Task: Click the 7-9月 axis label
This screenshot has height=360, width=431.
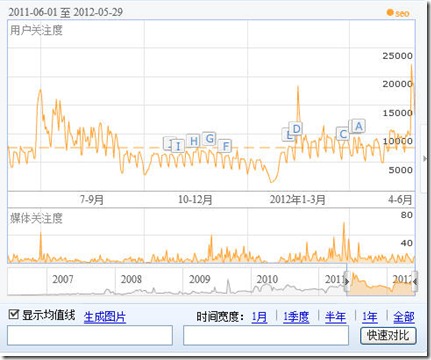Action: 92,200
